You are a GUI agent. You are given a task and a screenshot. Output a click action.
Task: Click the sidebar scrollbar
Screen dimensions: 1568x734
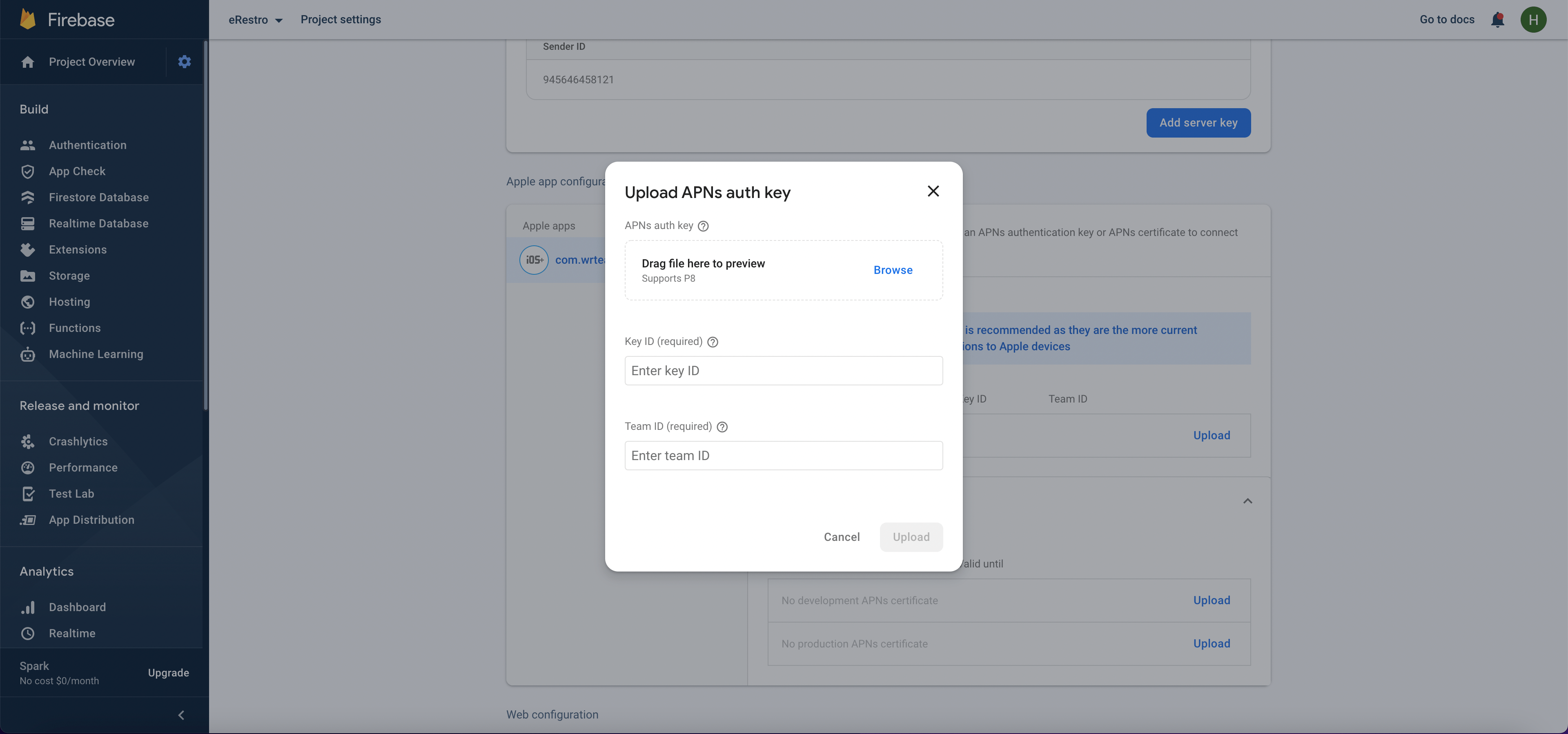pyautogui.click(x=206, y=225)
